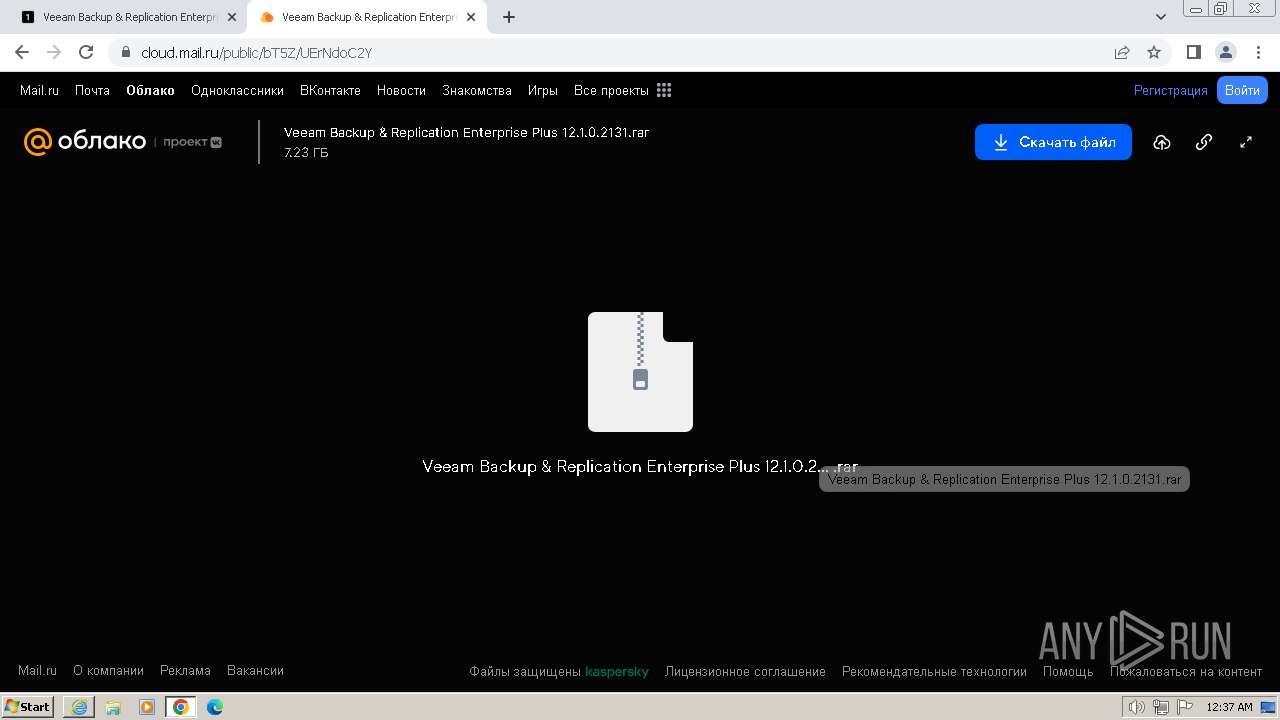Click footer Mail.ru link
Screen dimensions: 1280x720
(x=37, y=671)
